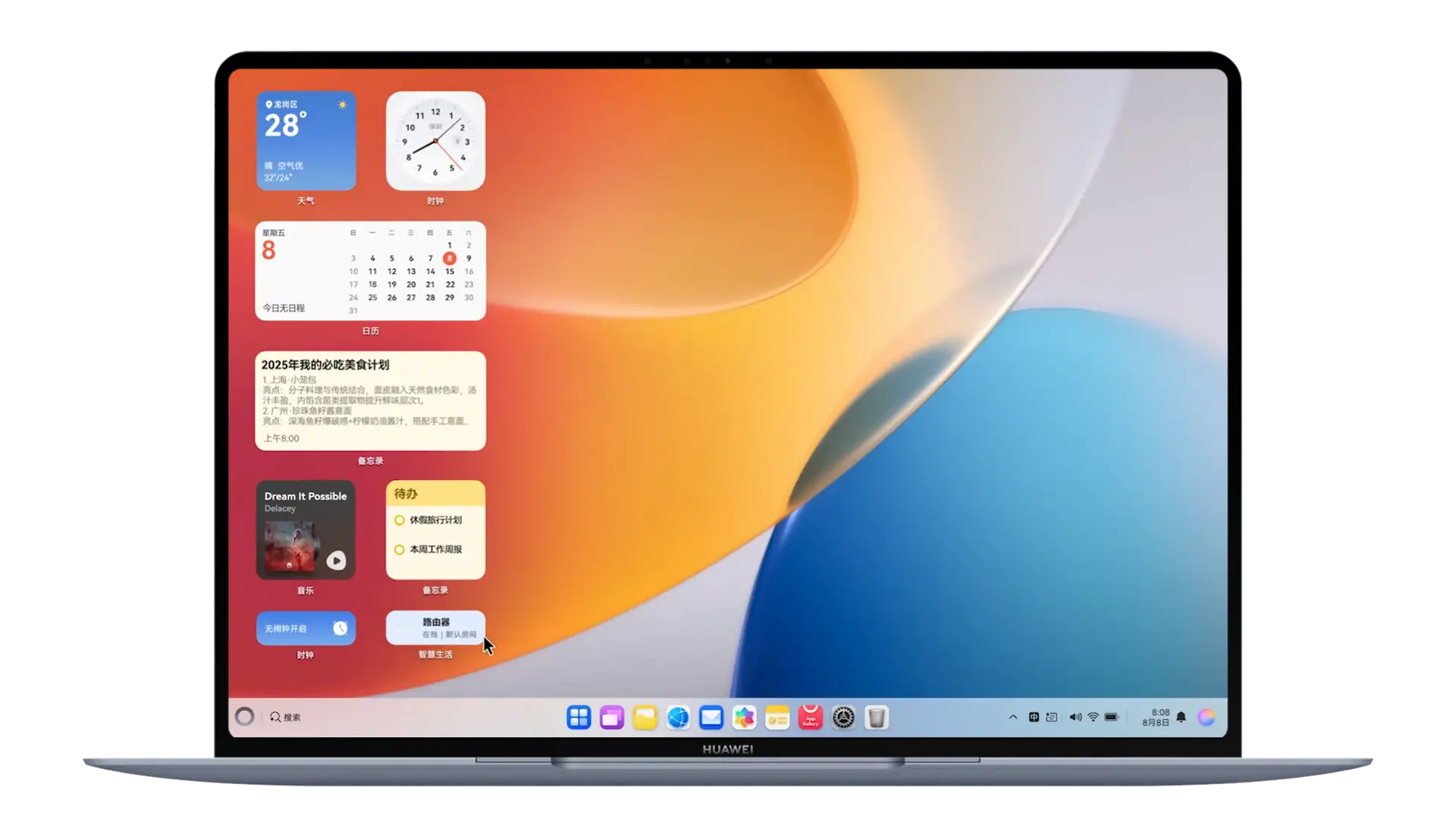Select date 1 in calendar widget

tap(450, 246)
